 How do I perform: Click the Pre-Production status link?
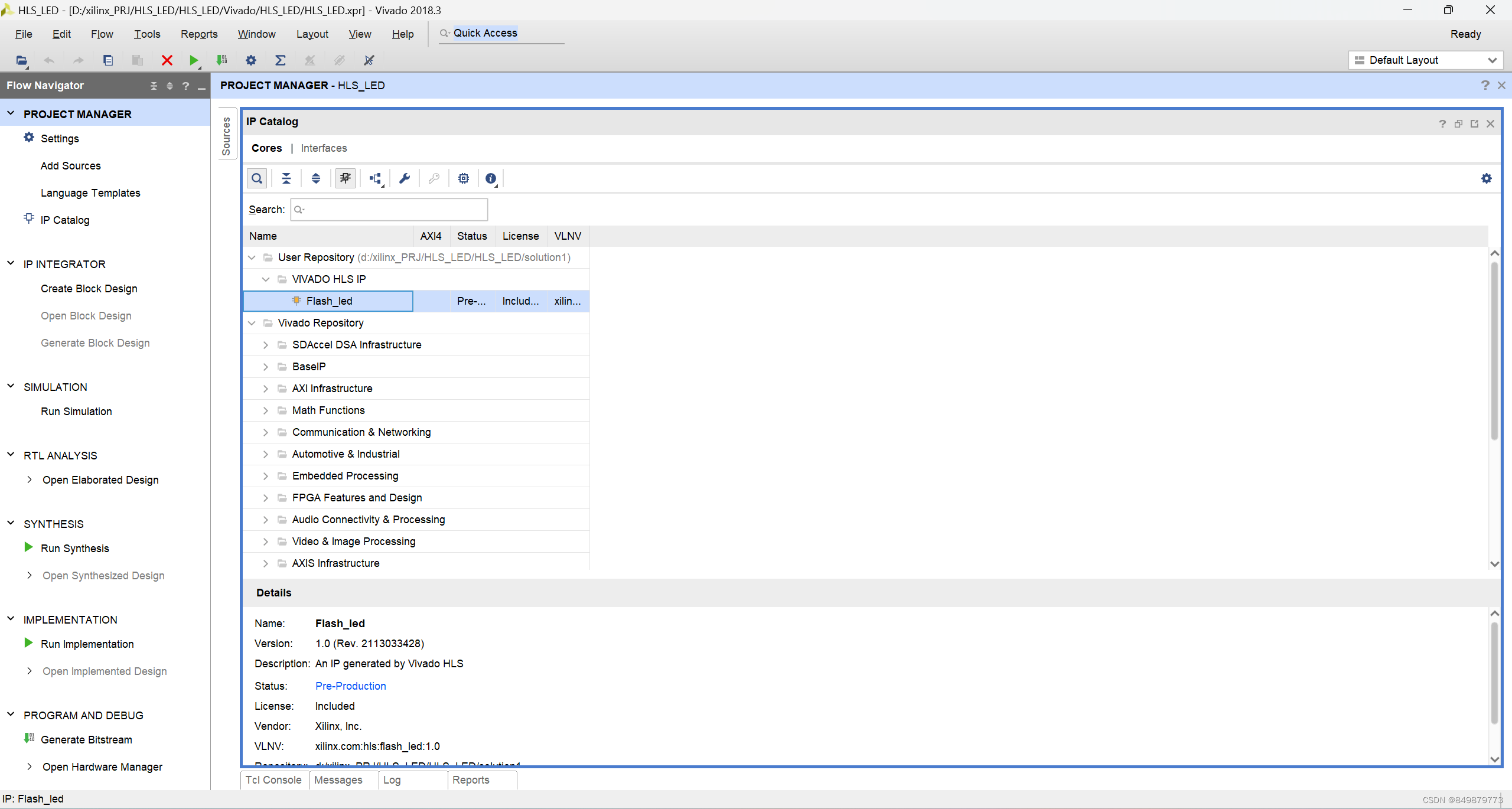(x=351, y=686)
